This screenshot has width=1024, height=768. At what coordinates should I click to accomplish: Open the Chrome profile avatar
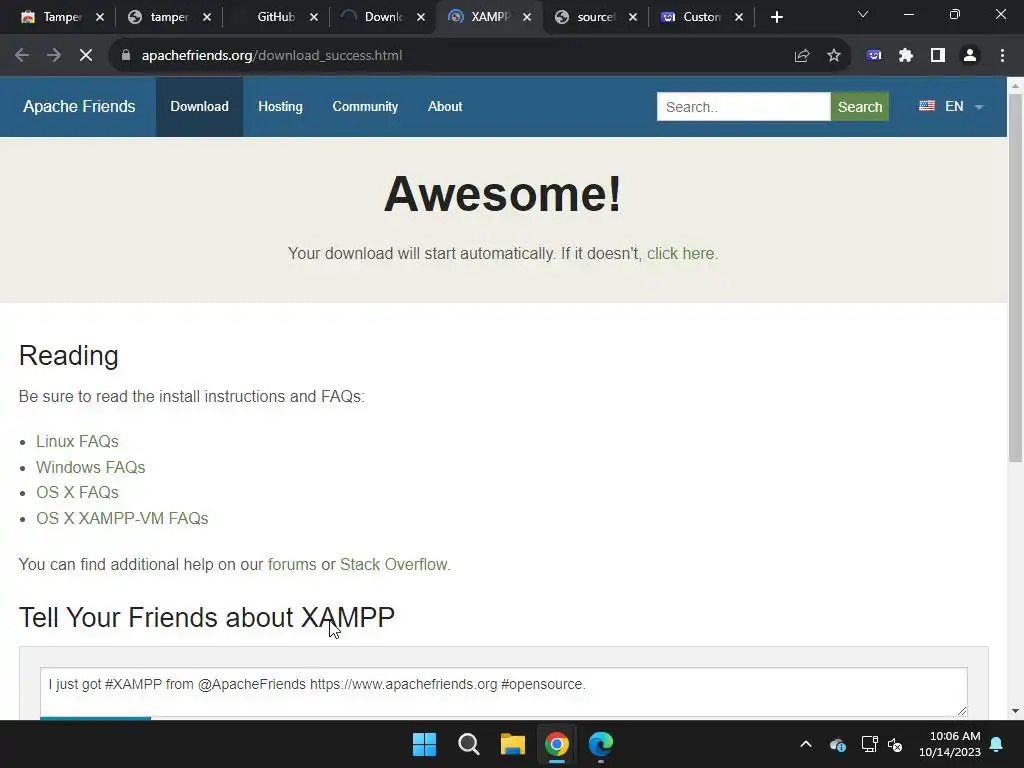[970, 56]
